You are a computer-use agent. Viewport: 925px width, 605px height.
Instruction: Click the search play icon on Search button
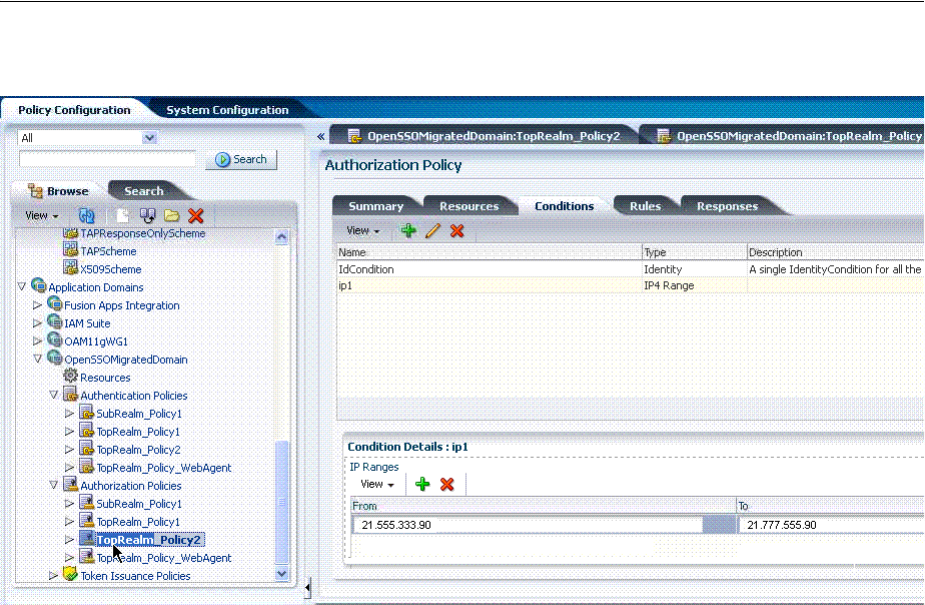pyautogui.click(x=222, y=159)
